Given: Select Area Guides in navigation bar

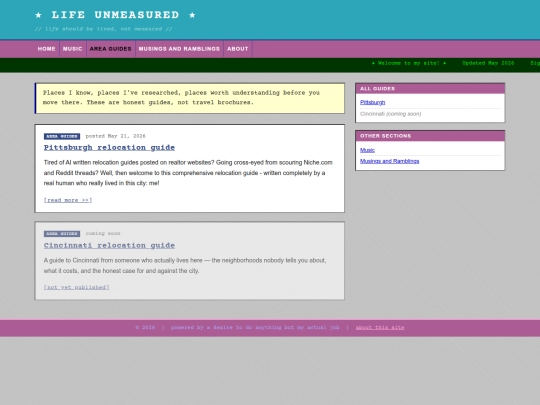Looking at the screenshot, I should tap(111, 49).
